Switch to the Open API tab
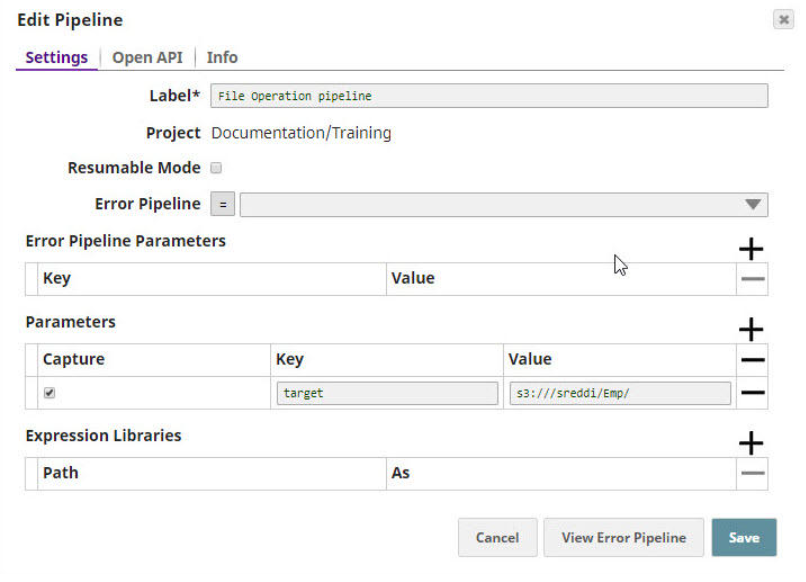The width and height of the screenshot is (806, 582). tap(147, 57)
